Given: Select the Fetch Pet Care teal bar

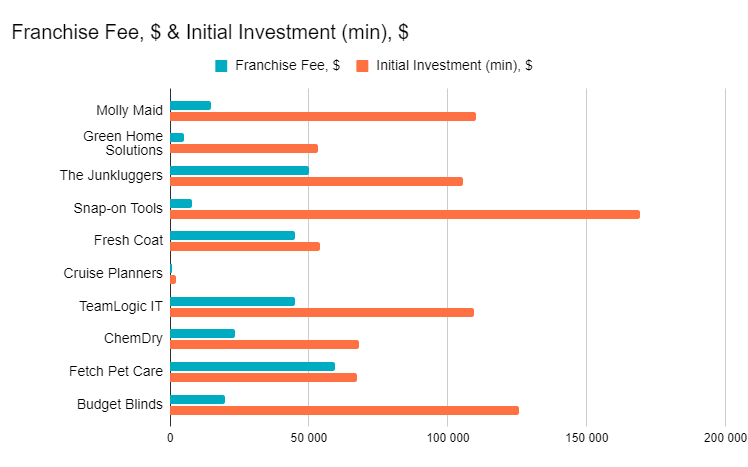Looking at the screenshot, I should tap(252, 366).
